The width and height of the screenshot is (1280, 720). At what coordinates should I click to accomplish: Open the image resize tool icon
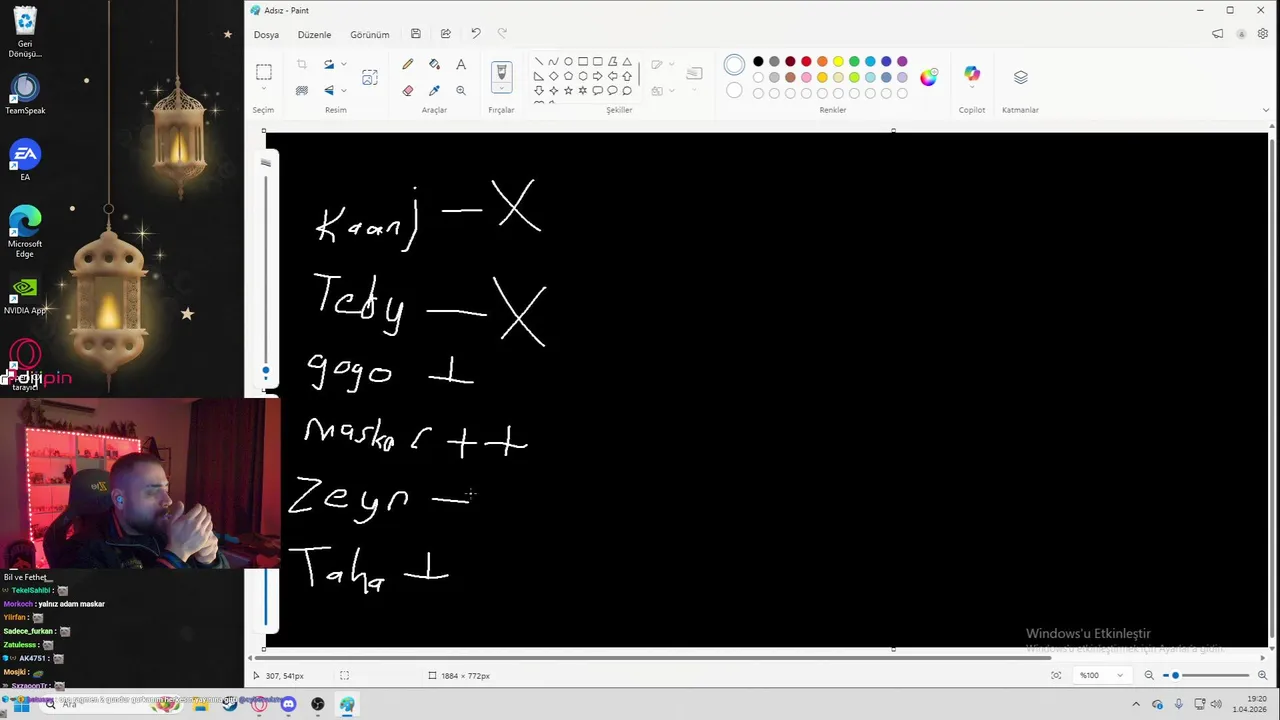click(370, 77)
